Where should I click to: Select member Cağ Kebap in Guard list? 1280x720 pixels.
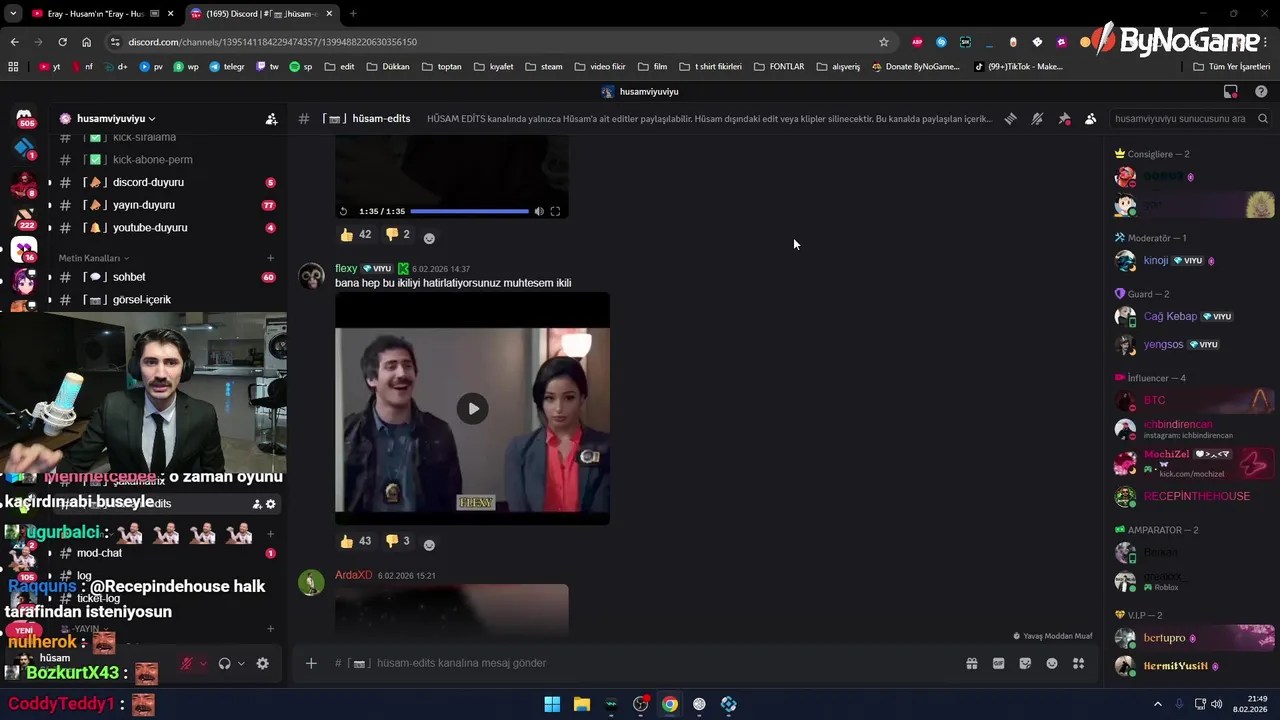click(1196, 316)
